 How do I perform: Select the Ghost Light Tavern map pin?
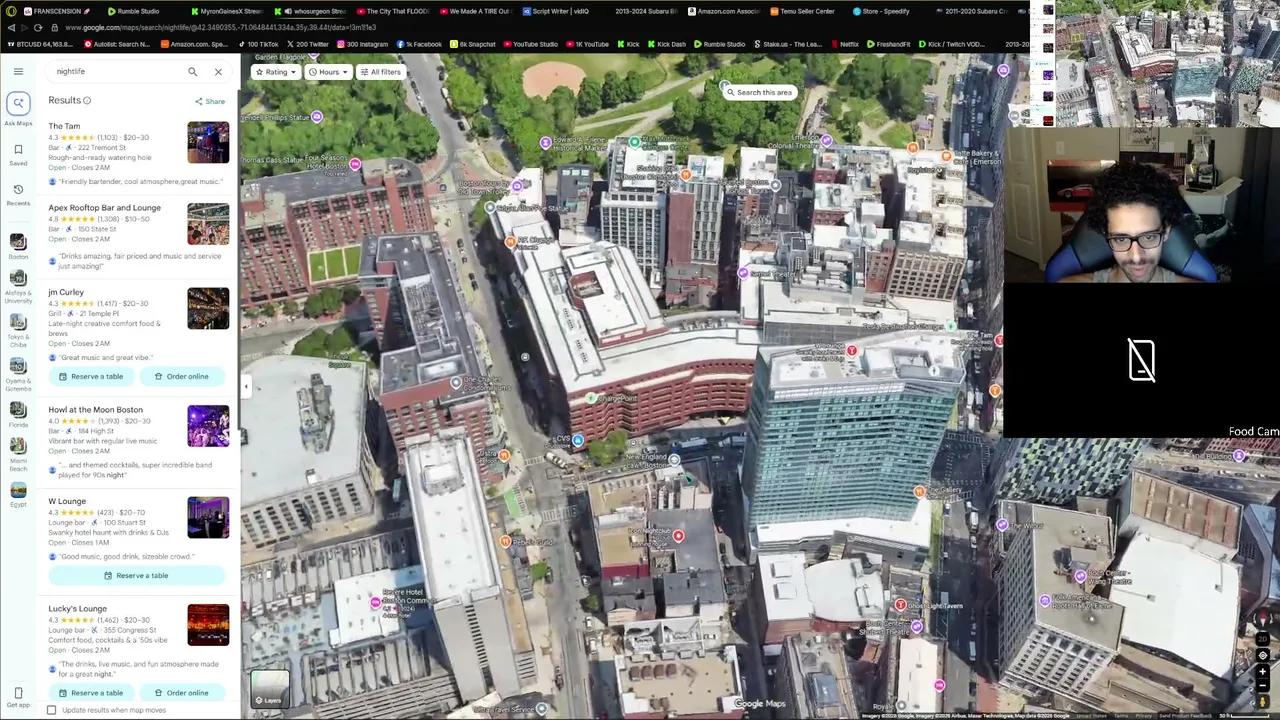pyautogui.click(x=900, y=605)
